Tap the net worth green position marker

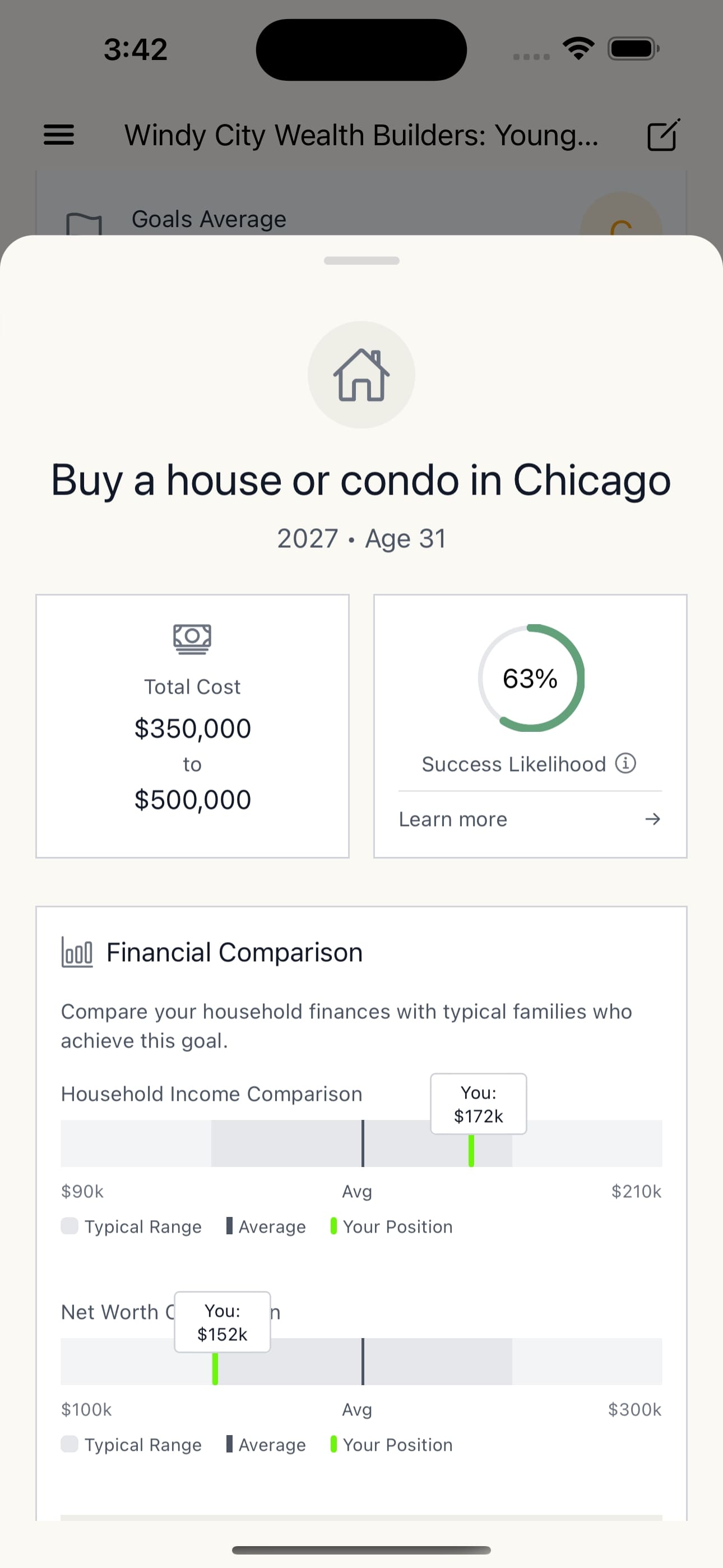(215, 1368)
